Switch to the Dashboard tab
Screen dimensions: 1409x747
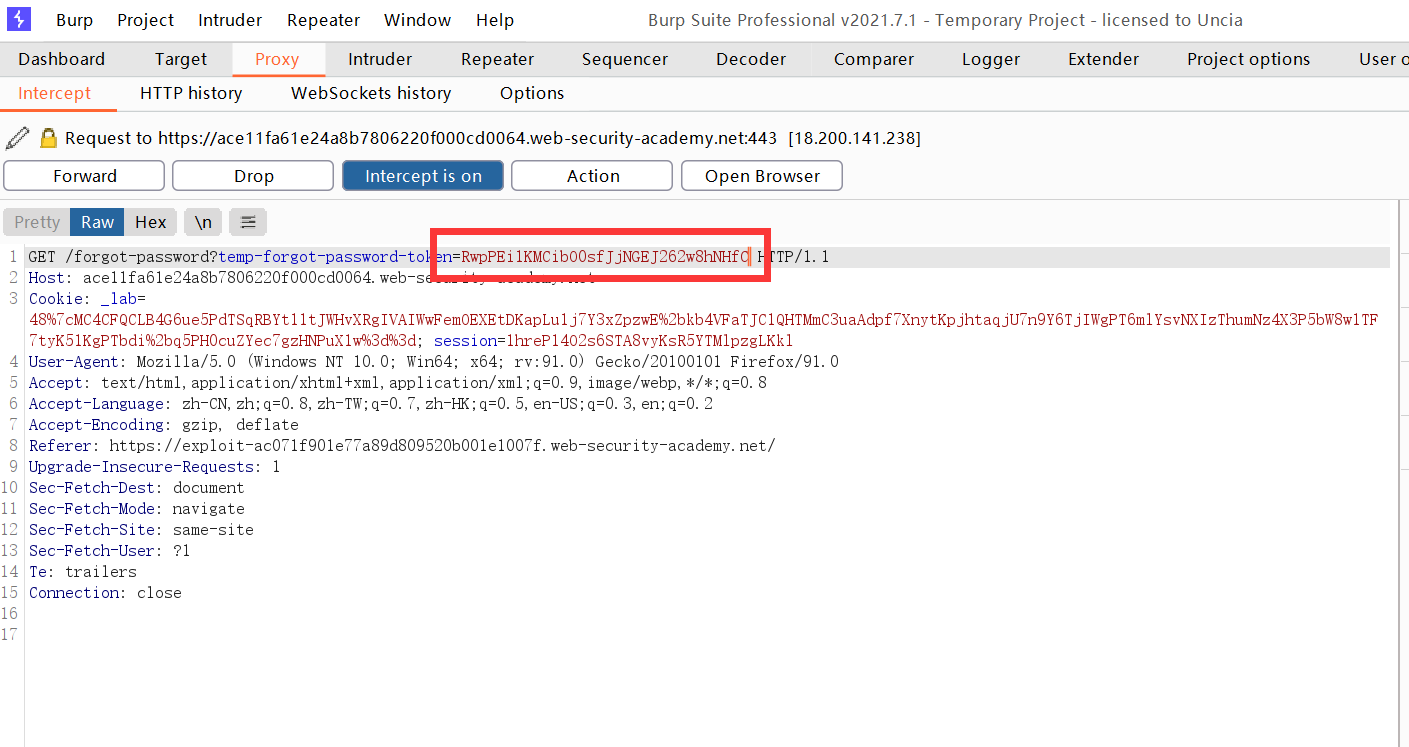61,59
